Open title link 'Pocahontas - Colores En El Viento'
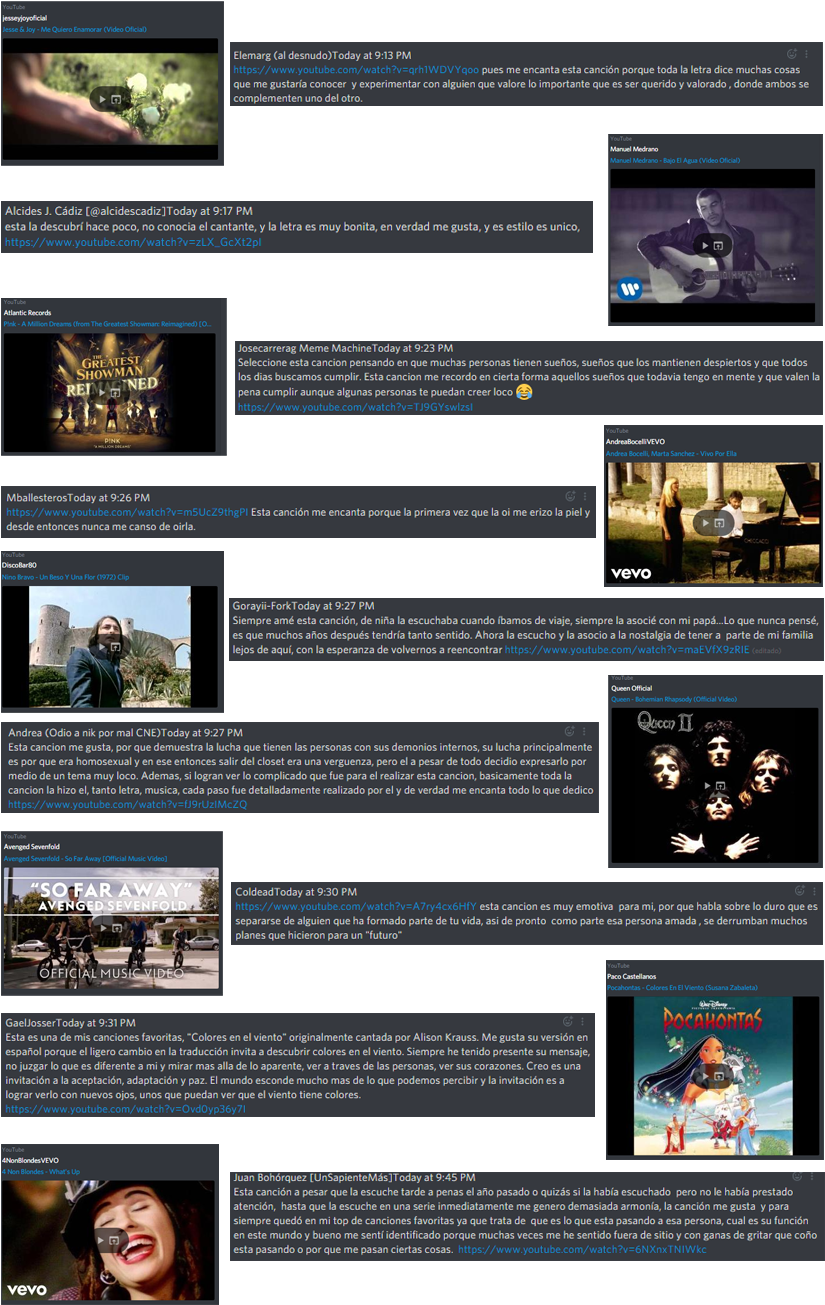Screen dimensions: 825x1305 click(682, 987)
